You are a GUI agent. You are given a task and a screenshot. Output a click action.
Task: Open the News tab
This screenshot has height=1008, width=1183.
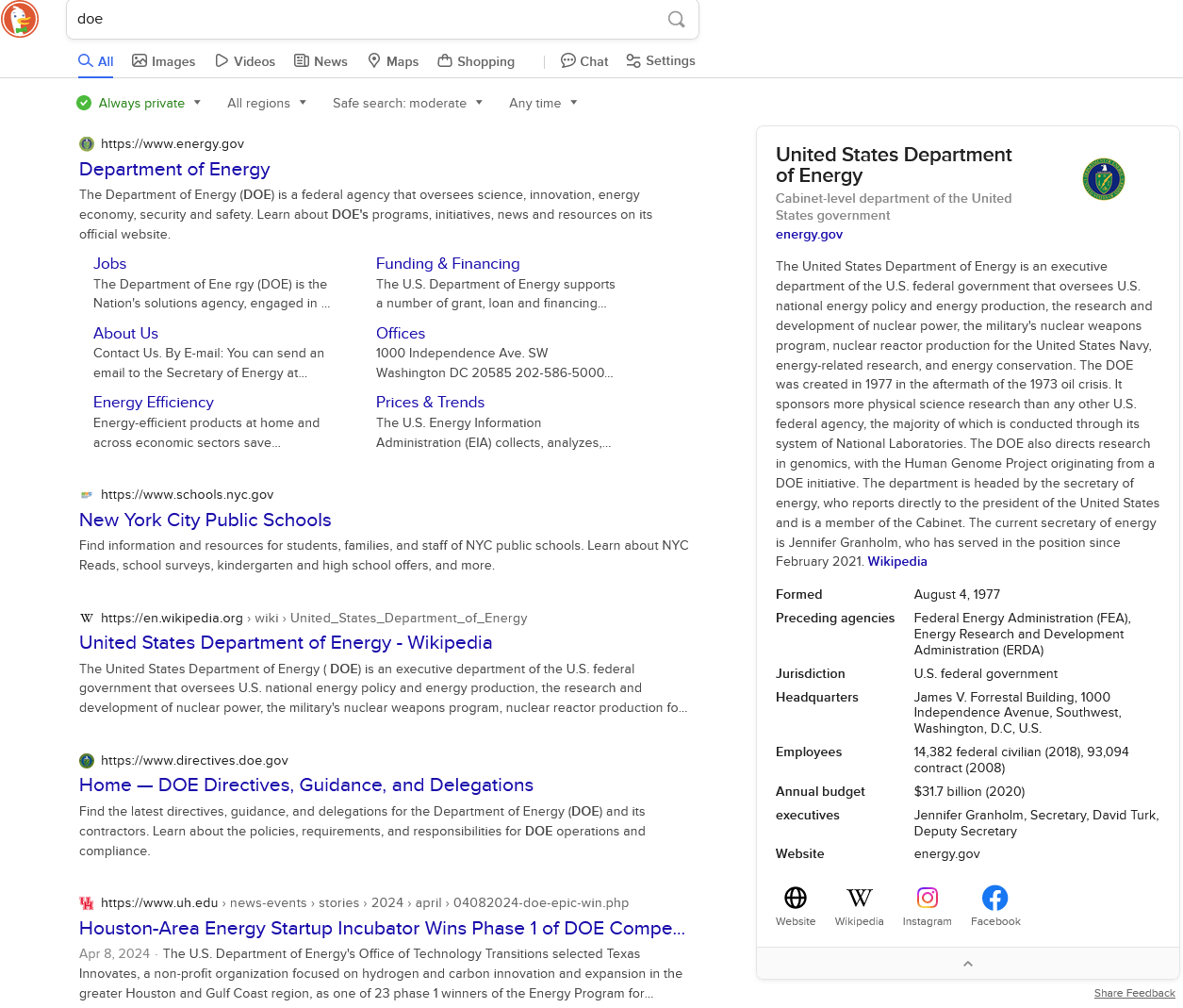point(320,61)
